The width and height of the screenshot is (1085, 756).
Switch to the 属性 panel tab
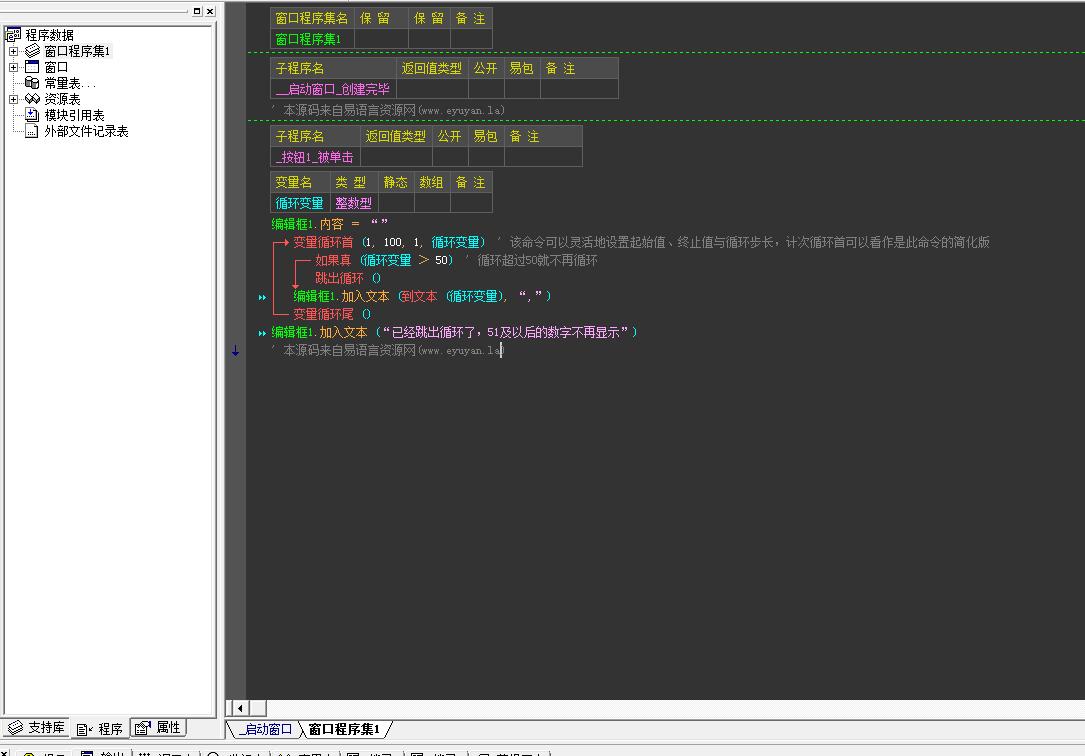click(x=158, y=728)
